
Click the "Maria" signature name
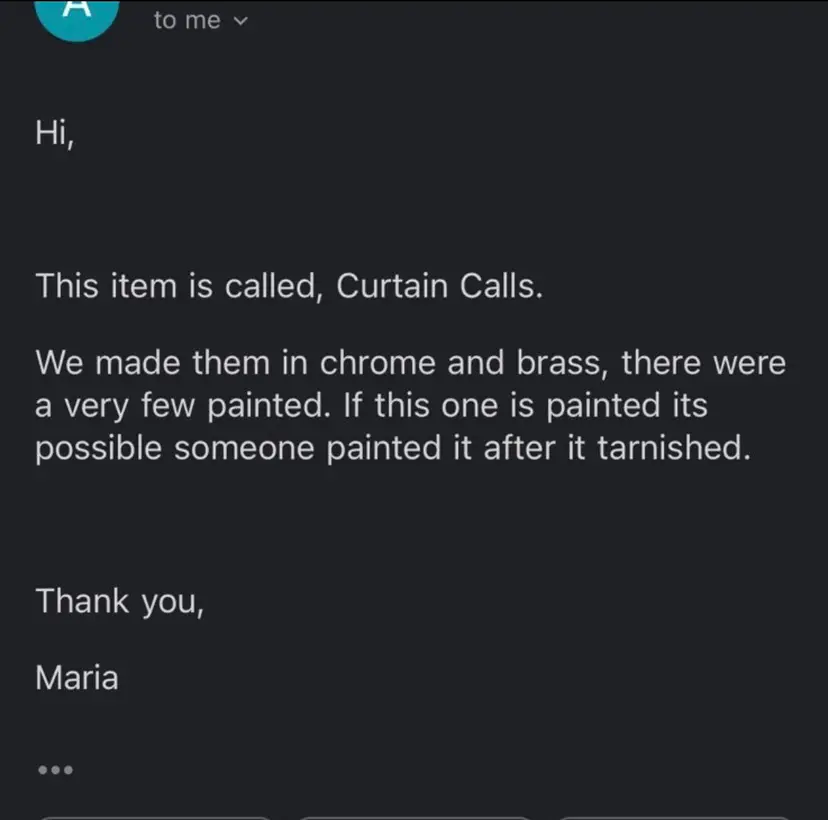pyautogui.click(x=77, y=678)
